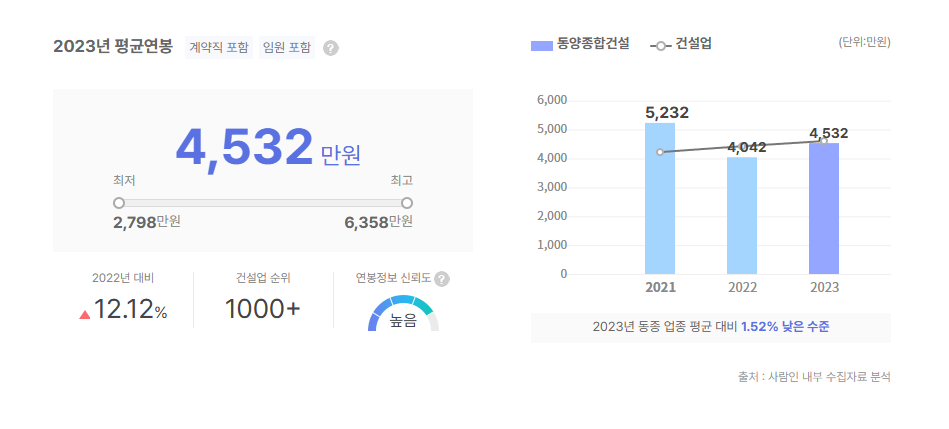The image size is (949, 429).
Task: Click the 2021 x-axis label
Action: [x=660, y=287]
